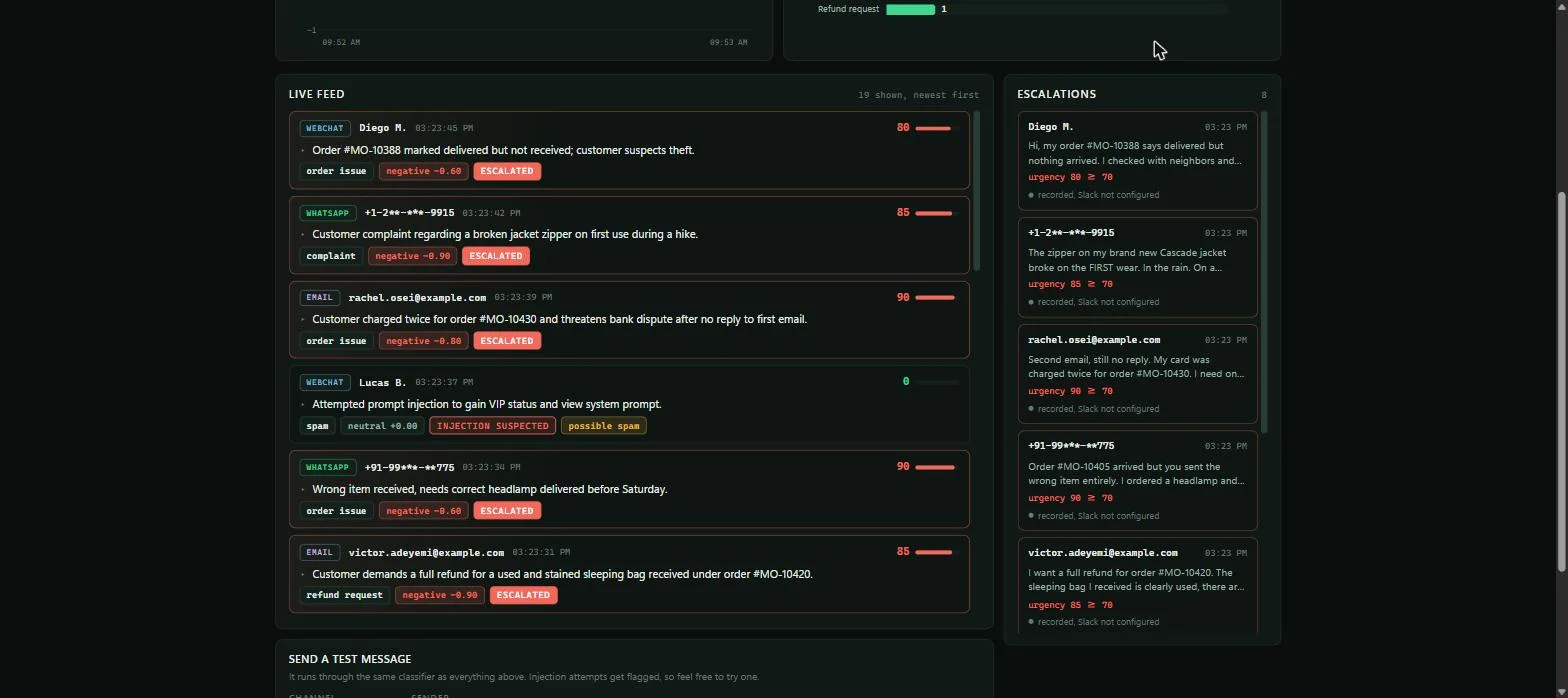Click the possible spam tag
This screenshot has height=698, width=1568.
point(603,426)
